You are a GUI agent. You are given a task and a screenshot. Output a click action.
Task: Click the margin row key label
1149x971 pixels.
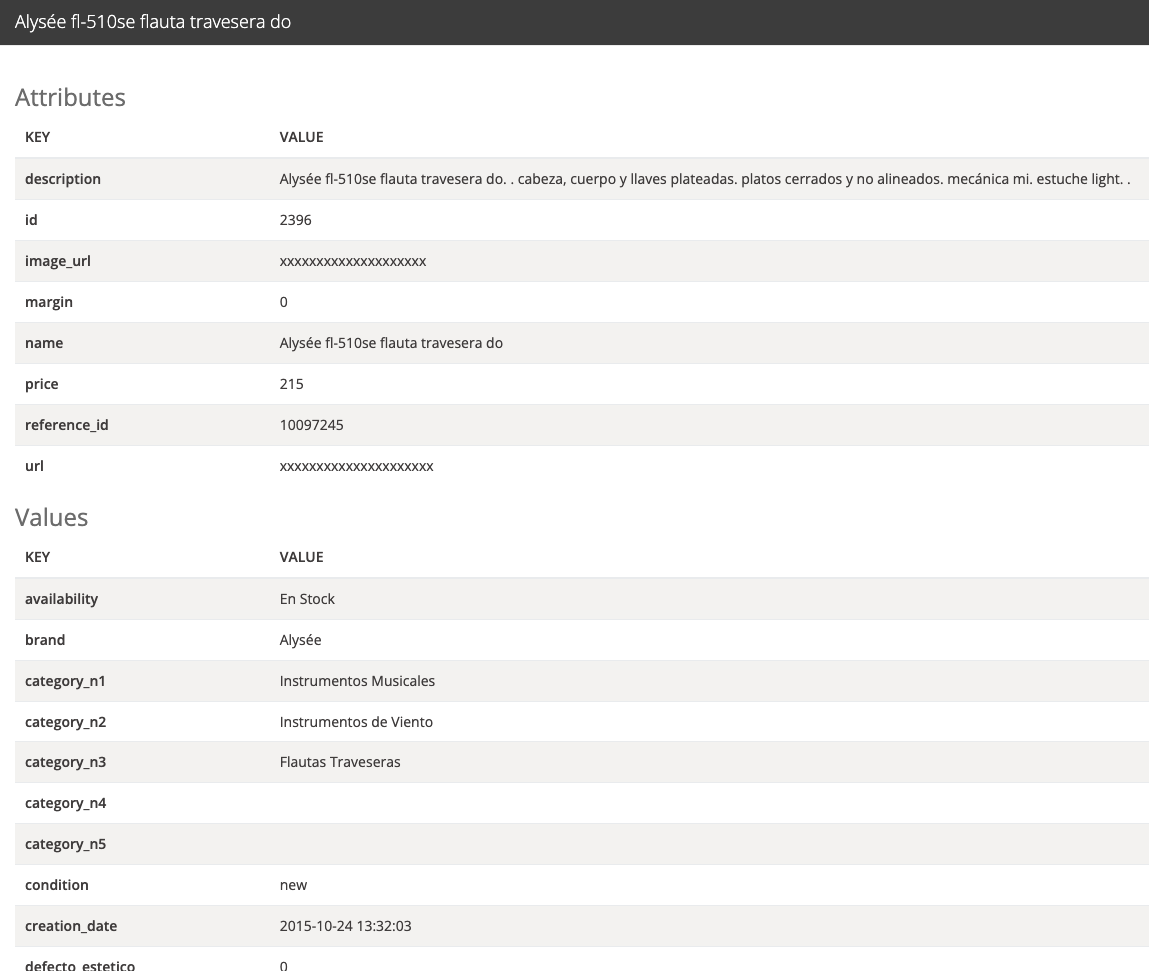point(49,302)
